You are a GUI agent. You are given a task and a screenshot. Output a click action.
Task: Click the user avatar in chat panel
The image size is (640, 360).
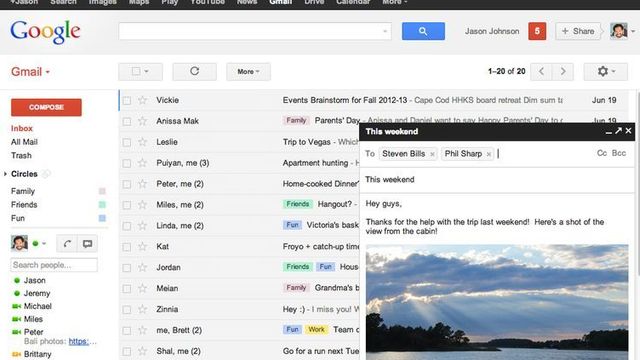19,243
